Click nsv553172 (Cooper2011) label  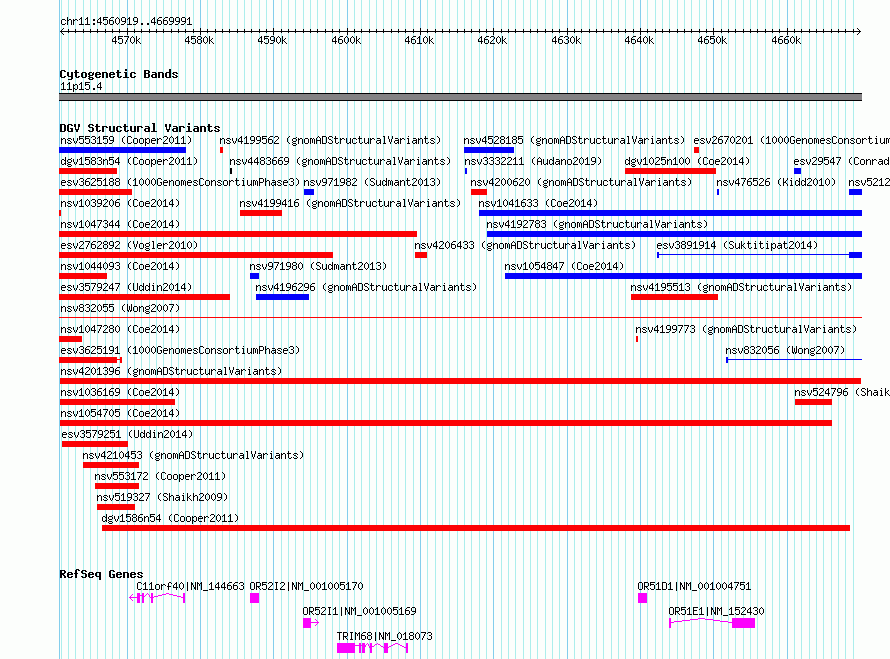tap(160, 476)
